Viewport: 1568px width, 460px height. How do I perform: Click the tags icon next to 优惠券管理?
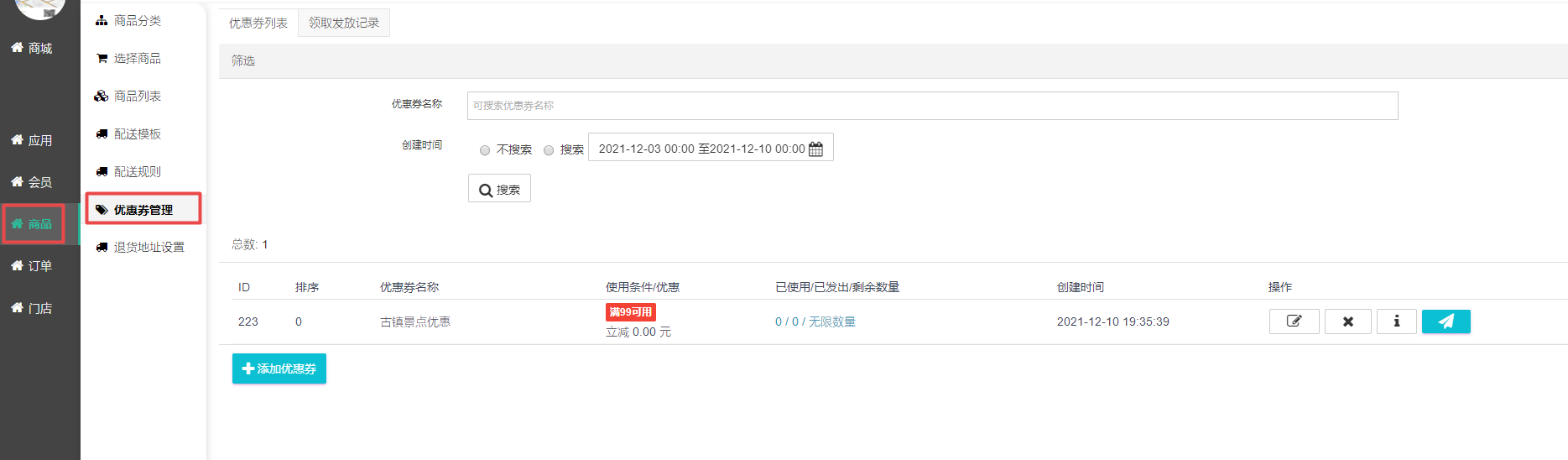tap(102, 210)
